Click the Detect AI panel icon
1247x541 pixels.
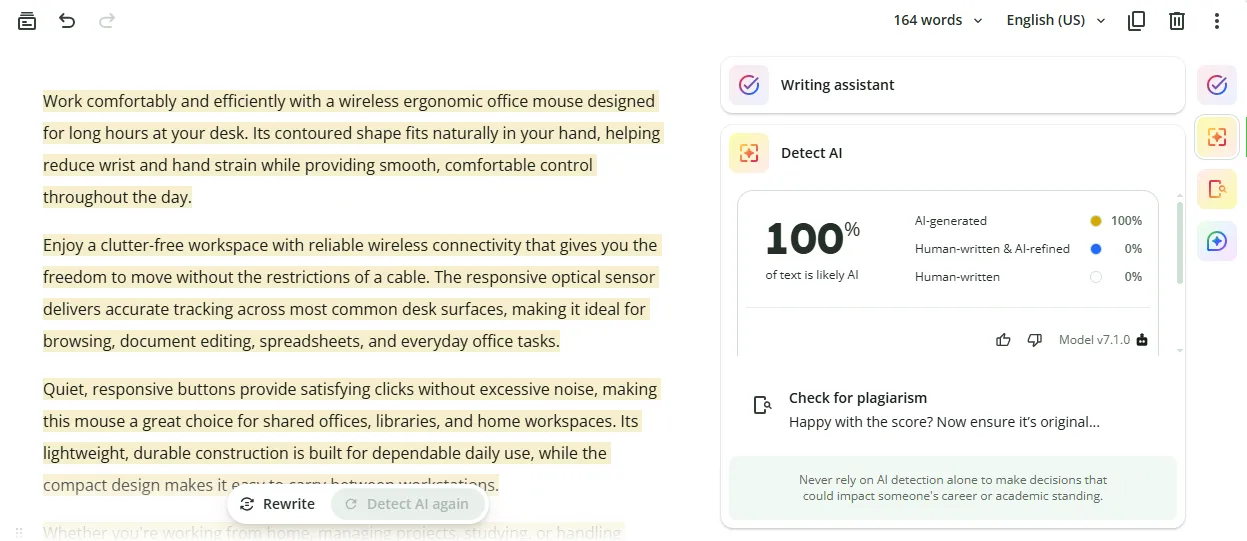click(x=749, y=153)
